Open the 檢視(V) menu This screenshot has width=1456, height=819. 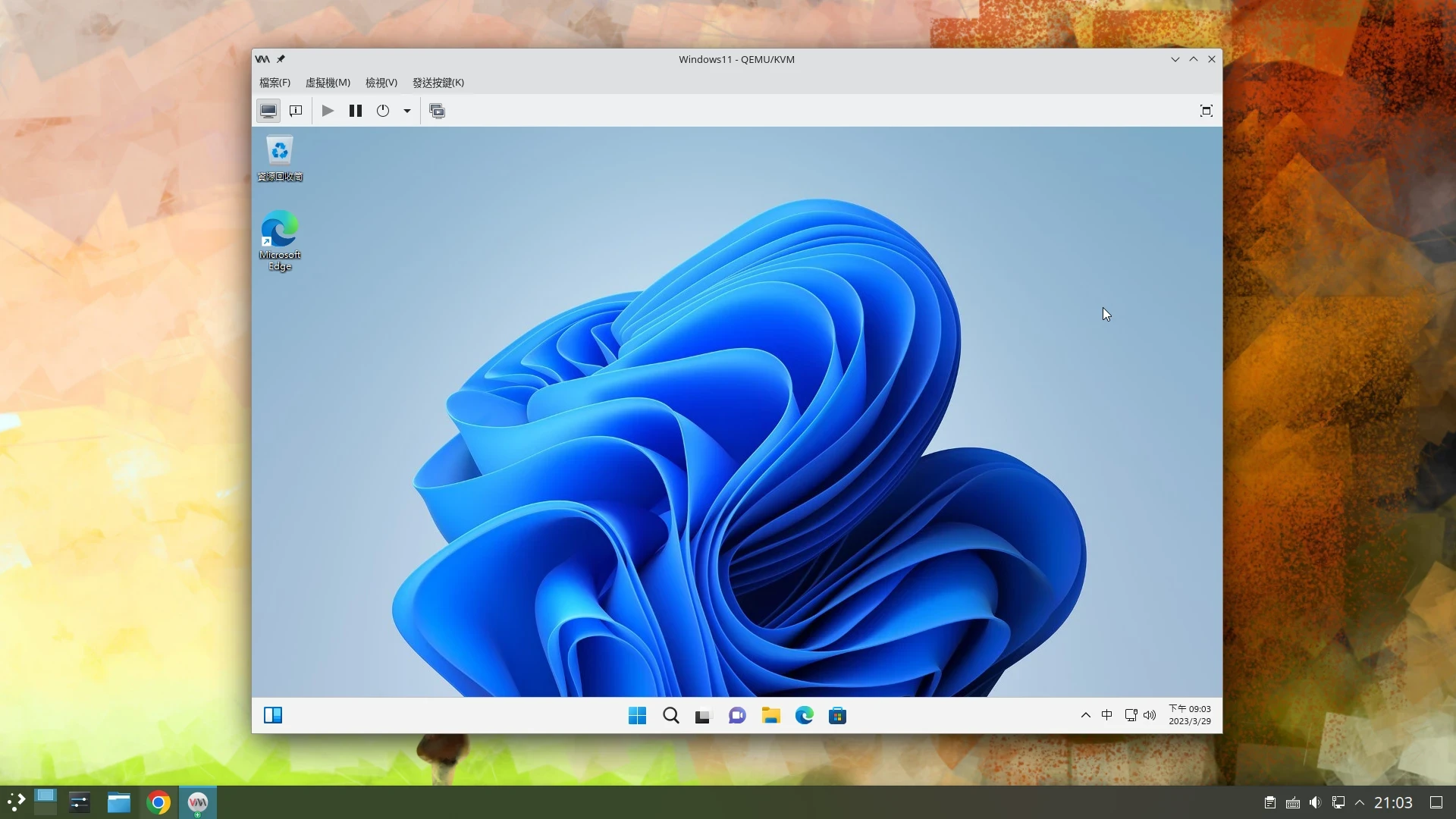(381, 83)
